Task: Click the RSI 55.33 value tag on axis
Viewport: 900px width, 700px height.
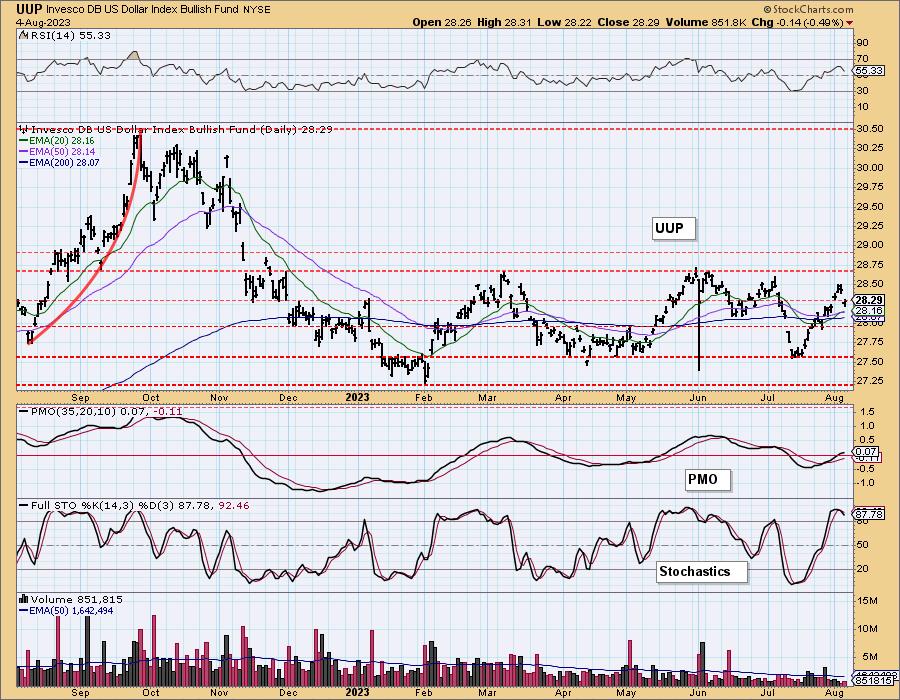Action: (868, 71)
